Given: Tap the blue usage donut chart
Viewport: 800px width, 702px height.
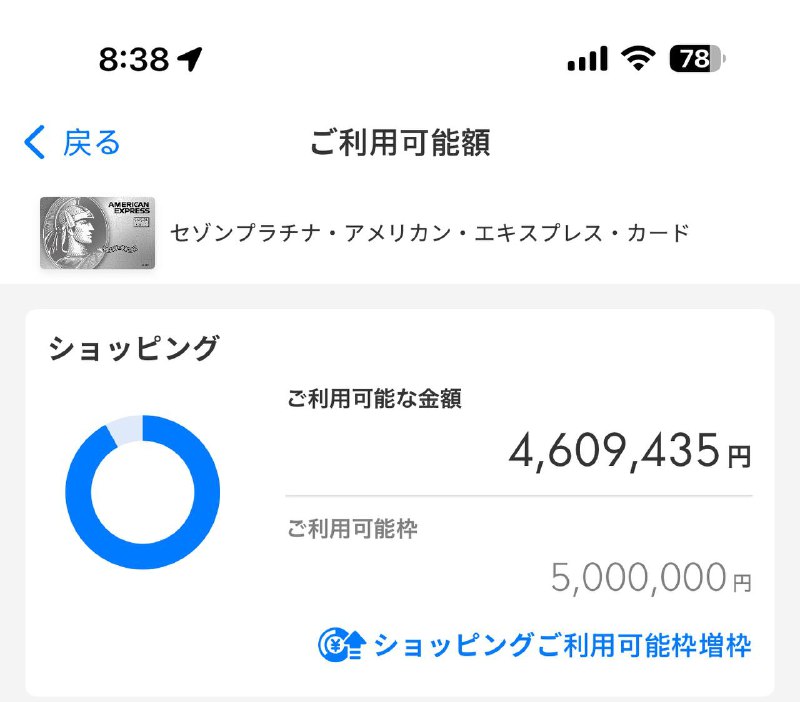Looking at the screenshot, I should (x=145, y=490).
